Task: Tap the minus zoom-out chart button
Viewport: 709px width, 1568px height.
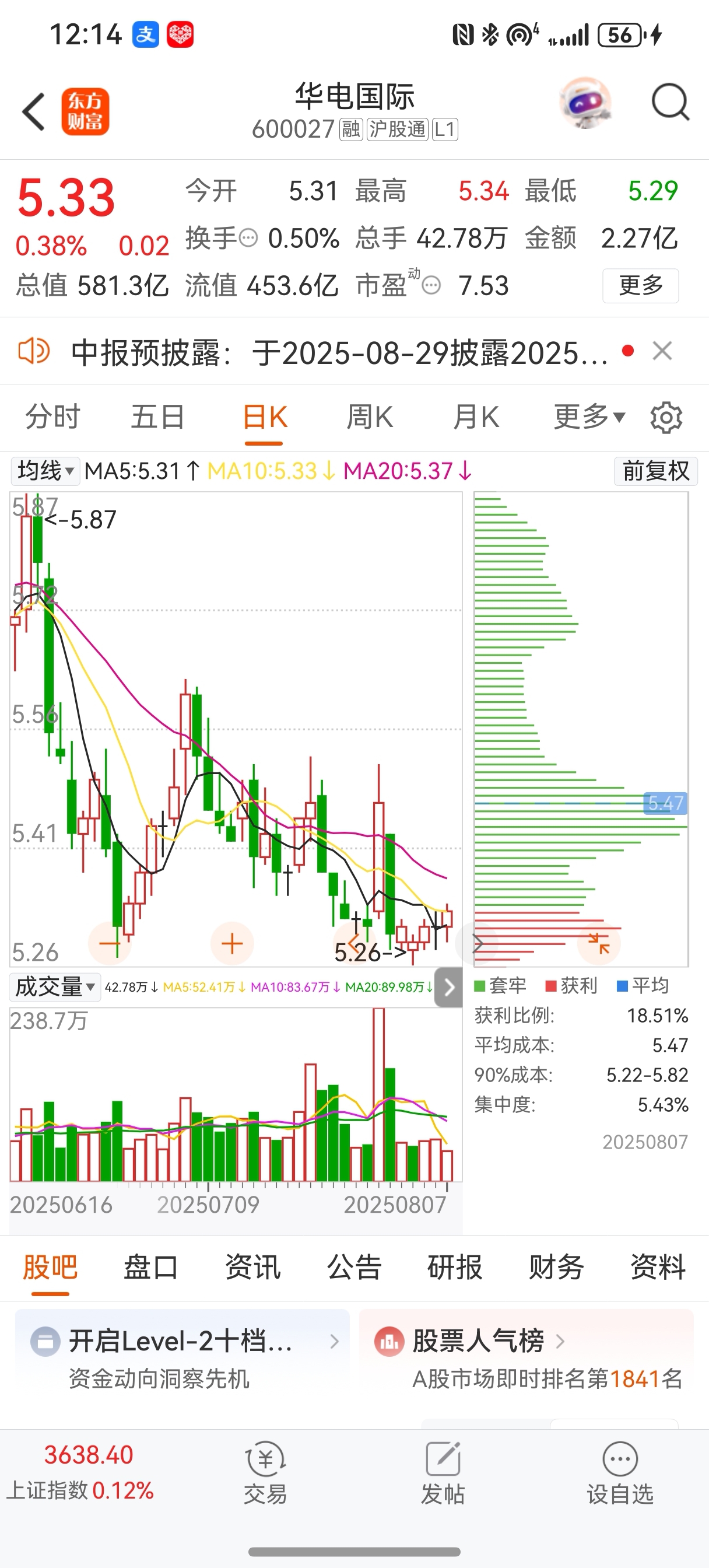Action: 110,943
